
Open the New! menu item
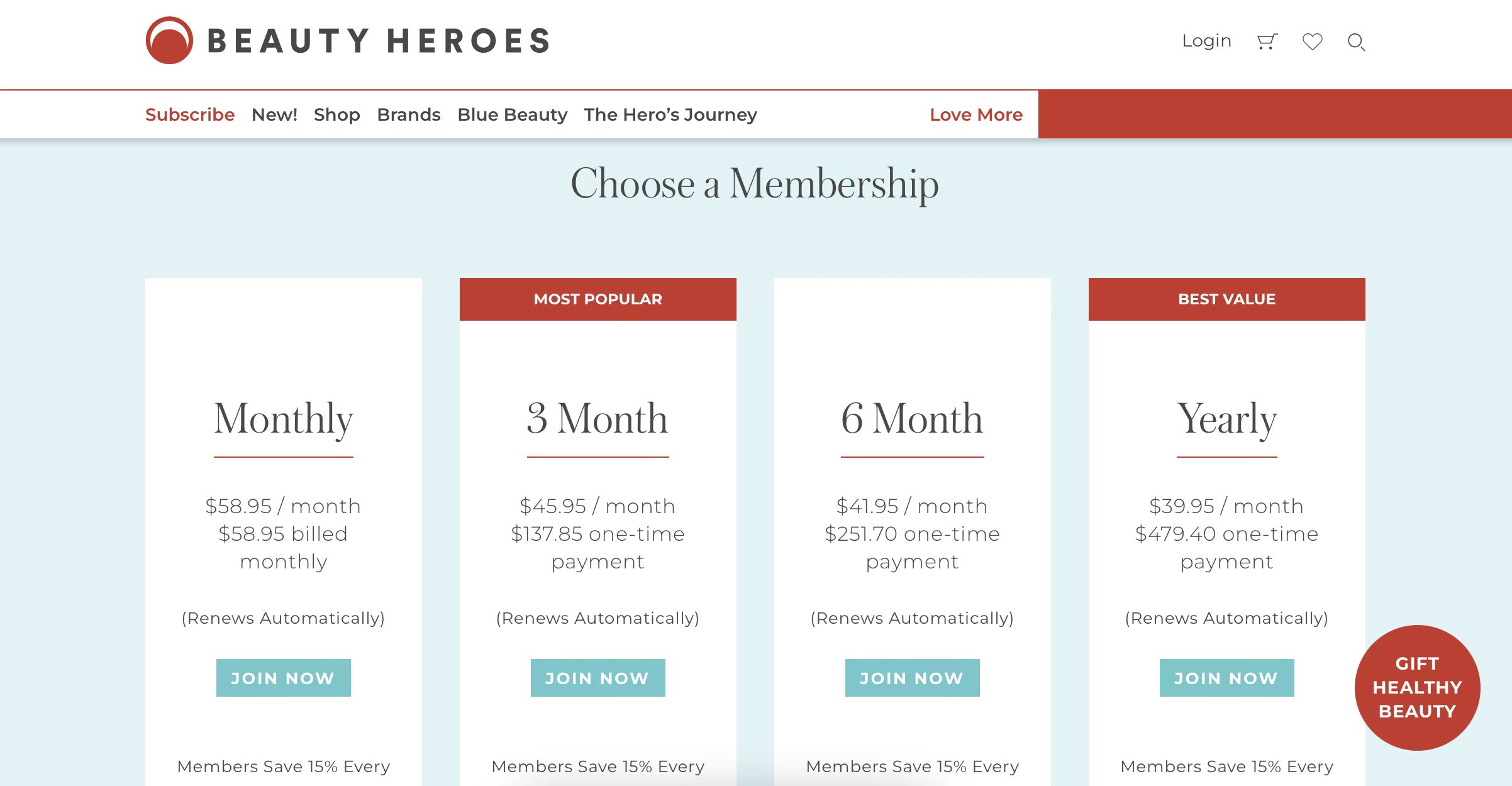pos(274,114)
